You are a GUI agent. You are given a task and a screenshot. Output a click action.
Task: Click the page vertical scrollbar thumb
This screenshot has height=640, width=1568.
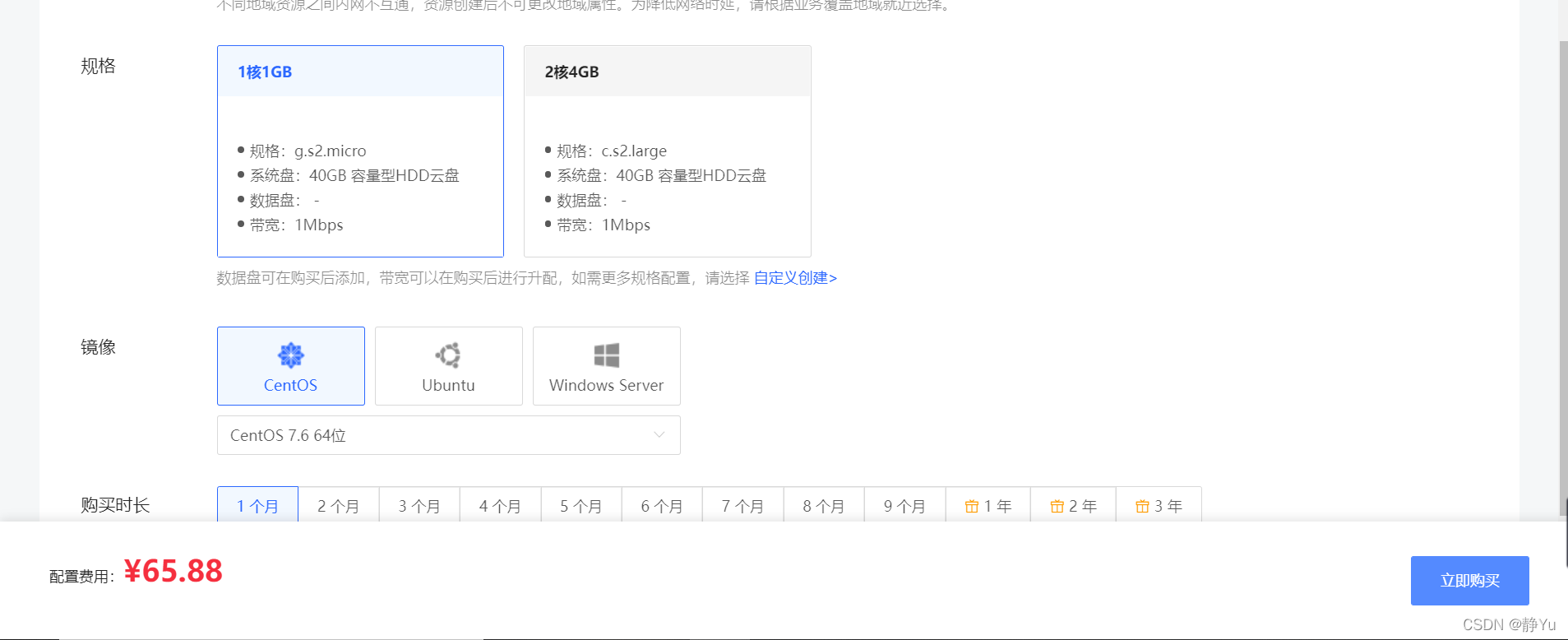tap(1563, 277)
